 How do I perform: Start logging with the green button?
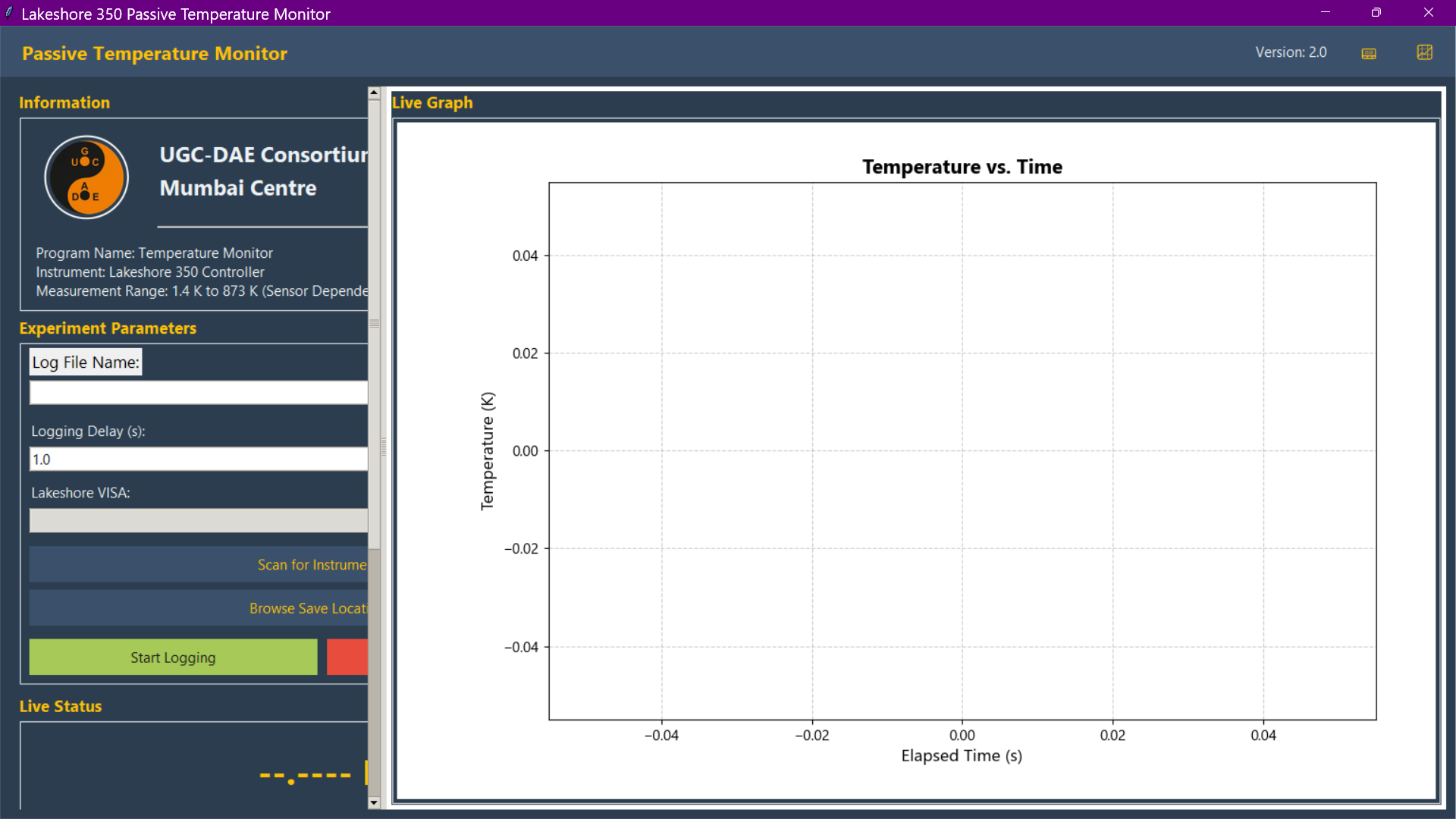(173, 657)
